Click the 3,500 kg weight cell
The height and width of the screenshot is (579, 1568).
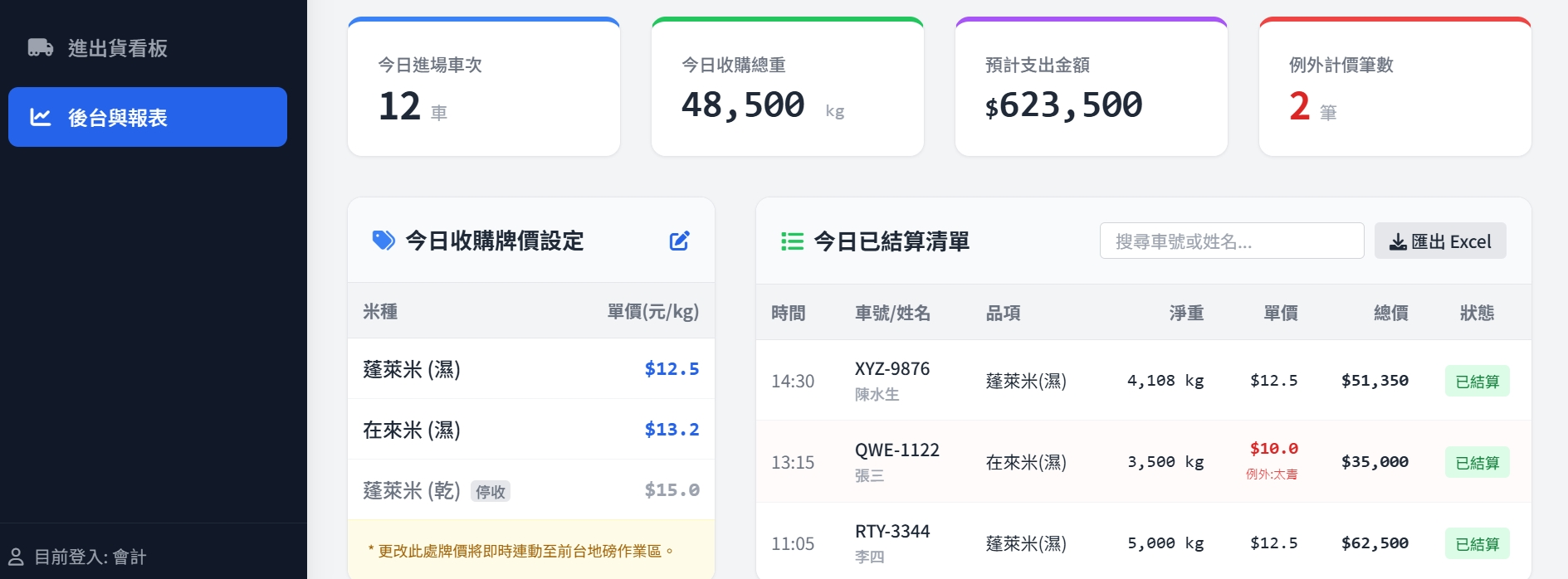point(1165,461)
